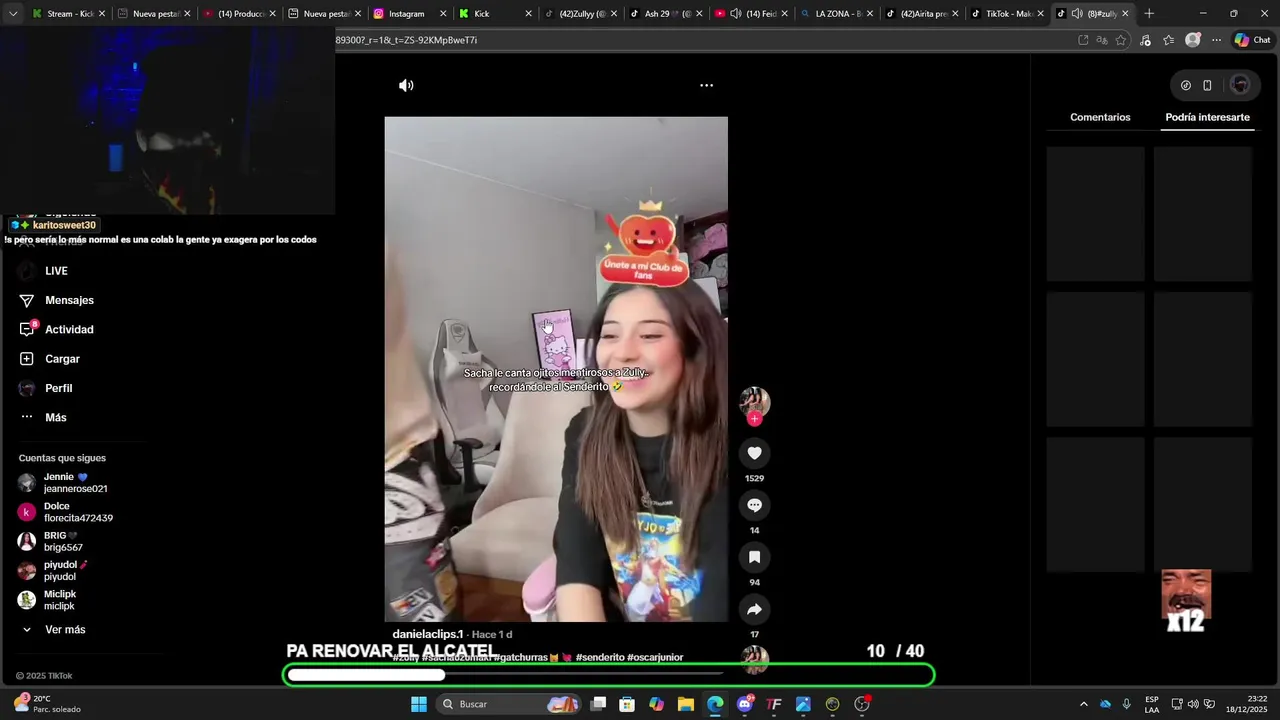Open Discord from the taskbar
This screenshot has height=720, width=1280.
tap(745, 704)
